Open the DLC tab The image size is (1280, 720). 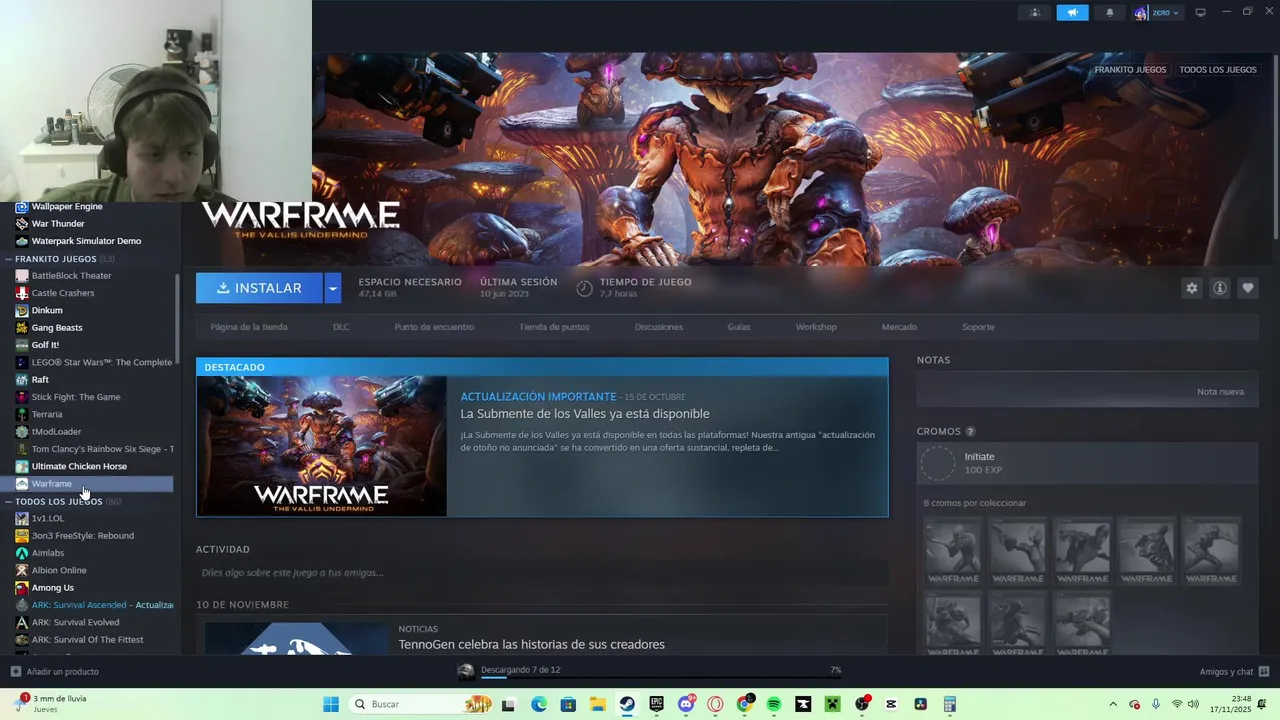[x=341, y=327]
